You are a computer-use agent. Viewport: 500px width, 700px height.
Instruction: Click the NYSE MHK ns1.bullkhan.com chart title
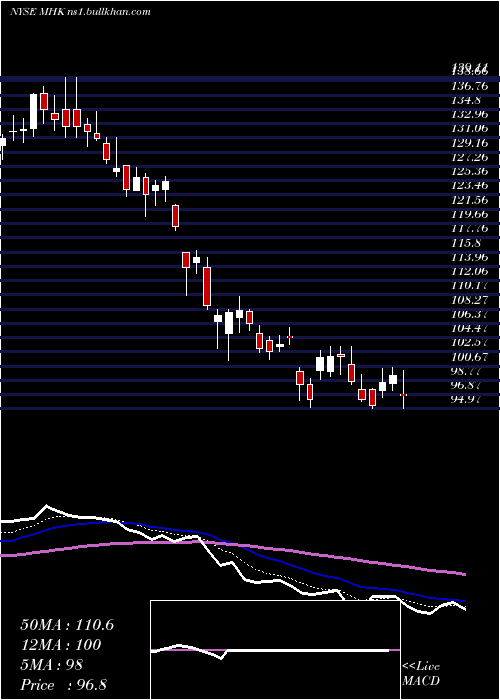point(80,12)
